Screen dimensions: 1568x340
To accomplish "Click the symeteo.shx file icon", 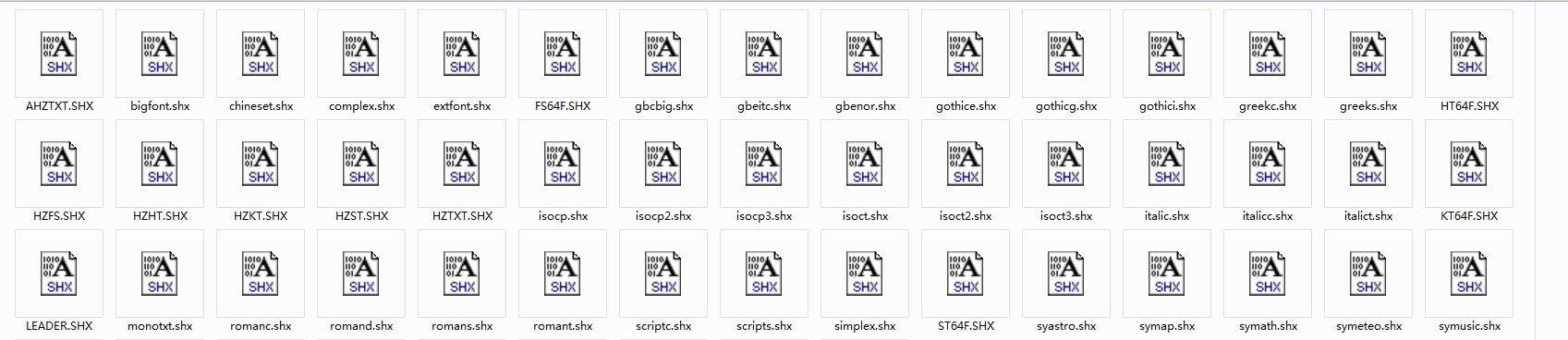I will pyautogui.click(x=1368, y=273).
